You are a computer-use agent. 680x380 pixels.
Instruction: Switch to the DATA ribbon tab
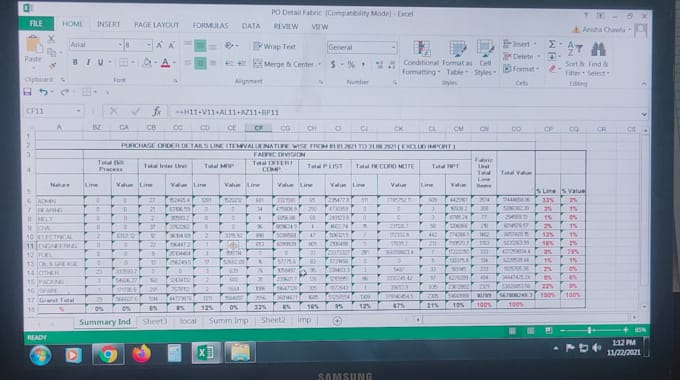tap(251, 26)
